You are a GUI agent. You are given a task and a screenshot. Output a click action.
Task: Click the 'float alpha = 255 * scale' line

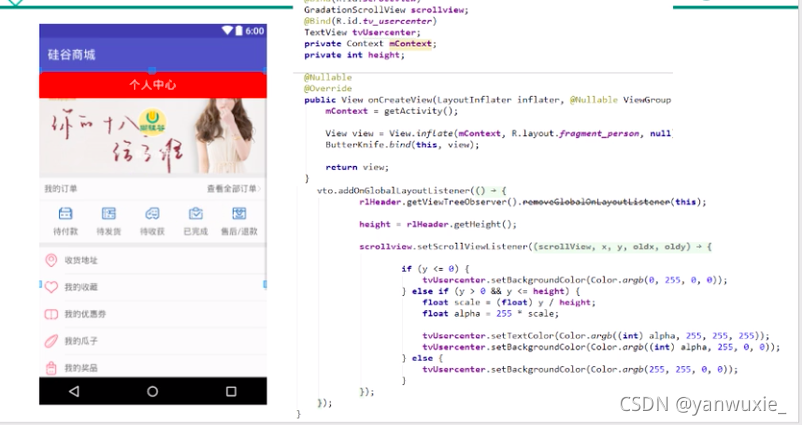pyautogui.click(x=491, y=314)
